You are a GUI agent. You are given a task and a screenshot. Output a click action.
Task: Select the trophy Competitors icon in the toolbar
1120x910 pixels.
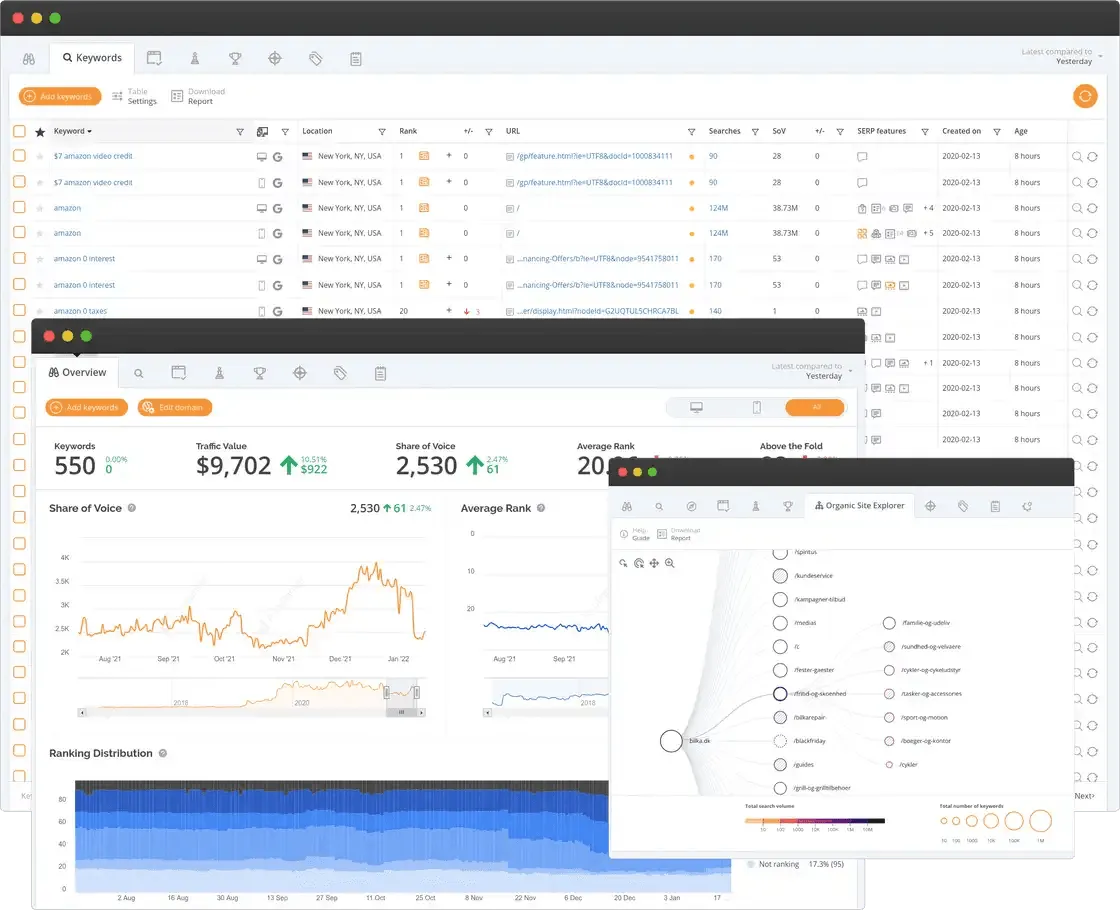[x=234, y=58]
